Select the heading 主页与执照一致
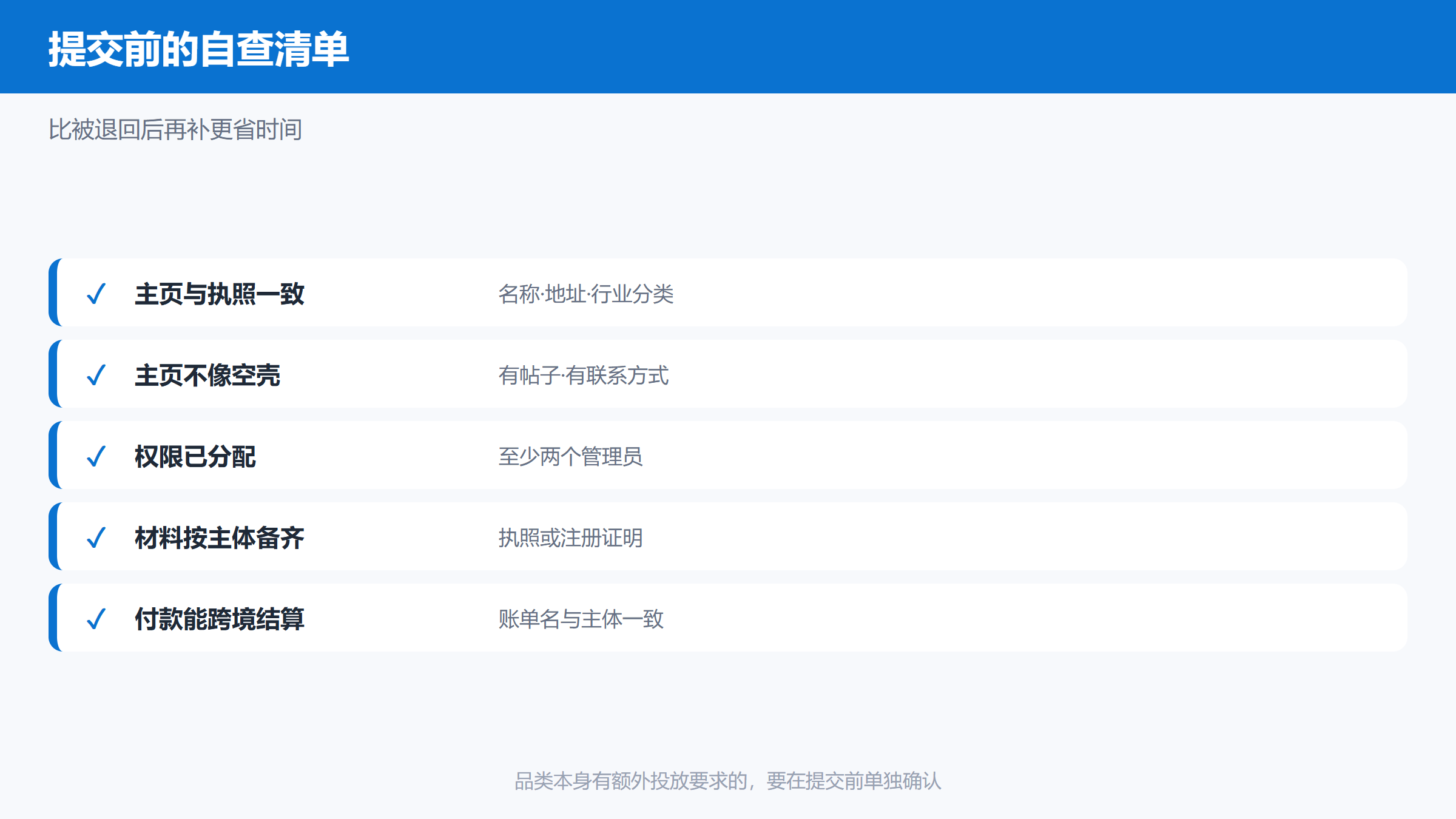 [x=219, y=294]
